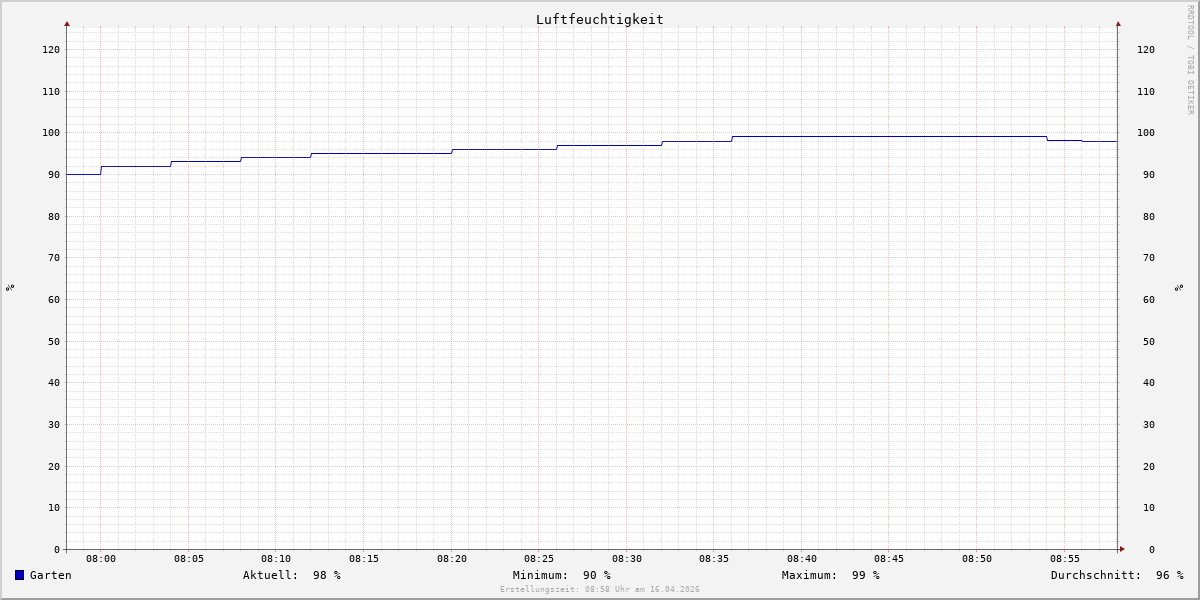Click the left axis 120 label
This screenshot has height=600, width=1200.
pyautogui.click(x=51, y=50)
